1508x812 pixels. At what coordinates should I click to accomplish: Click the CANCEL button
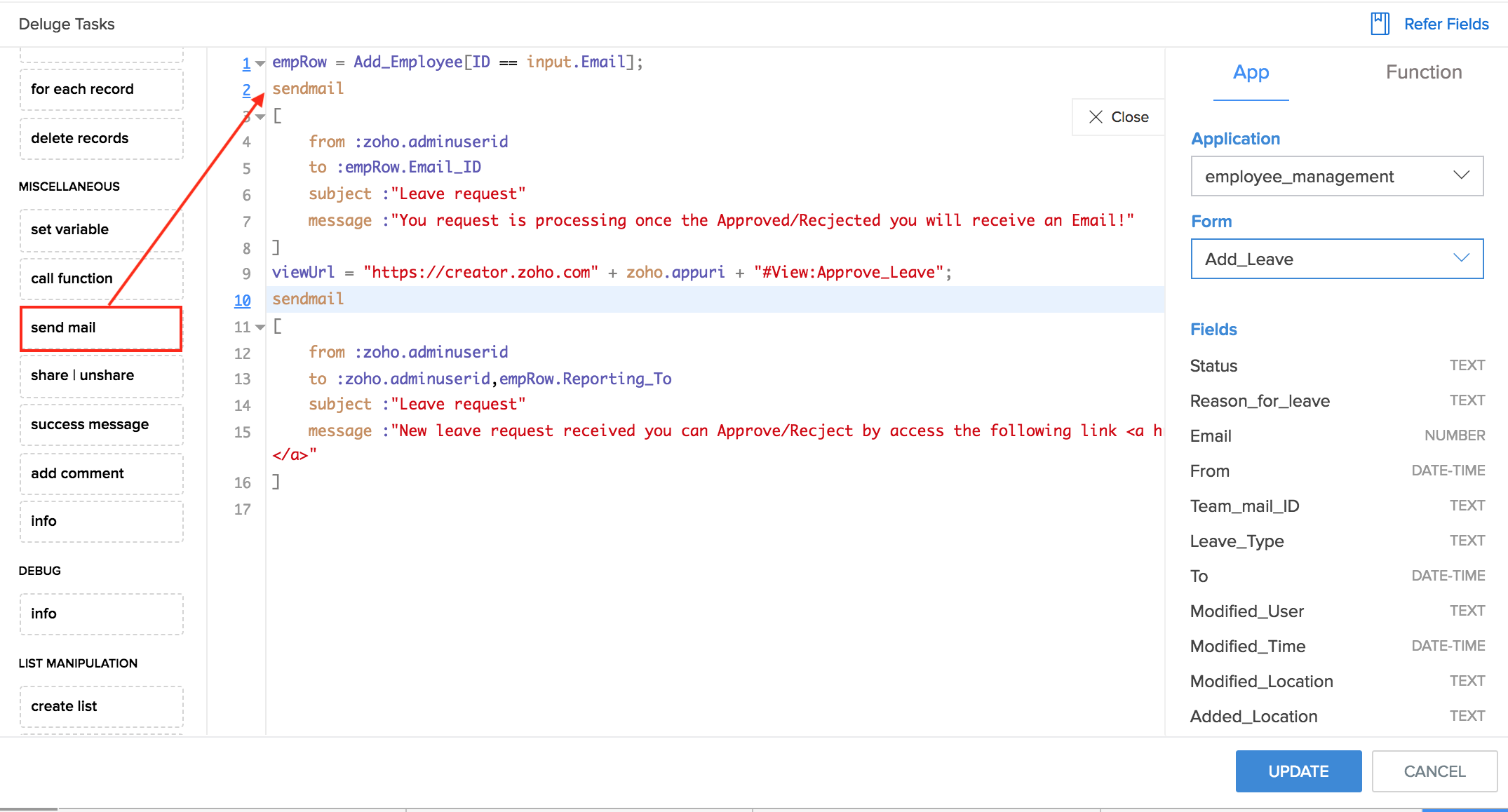point(1434,771)
